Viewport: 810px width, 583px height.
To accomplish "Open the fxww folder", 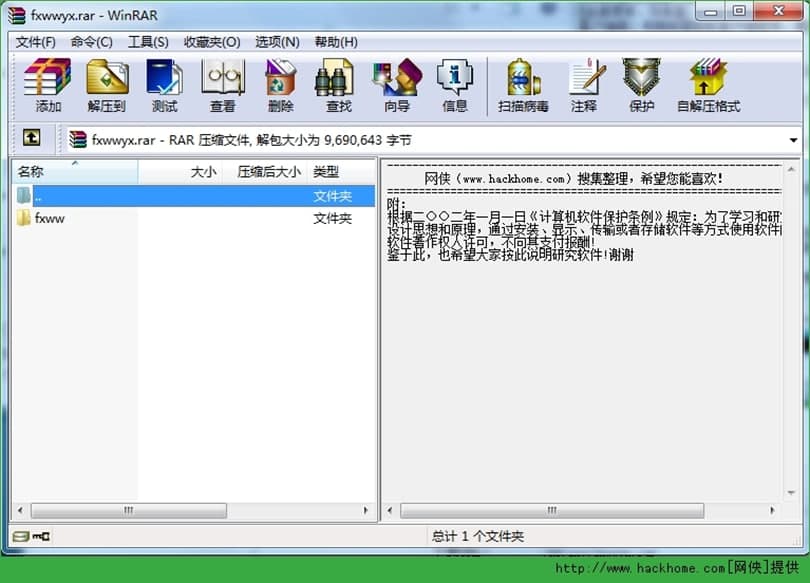I will pyautogui.click(x=47, y=218).
